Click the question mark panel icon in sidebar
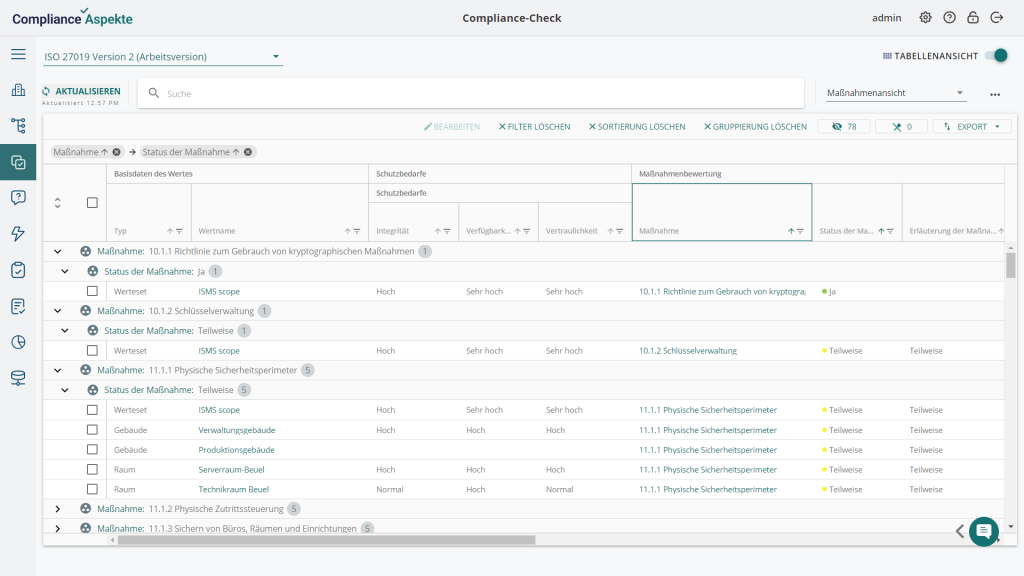This screenshot has width=1024, height=576. click(18, 197)
